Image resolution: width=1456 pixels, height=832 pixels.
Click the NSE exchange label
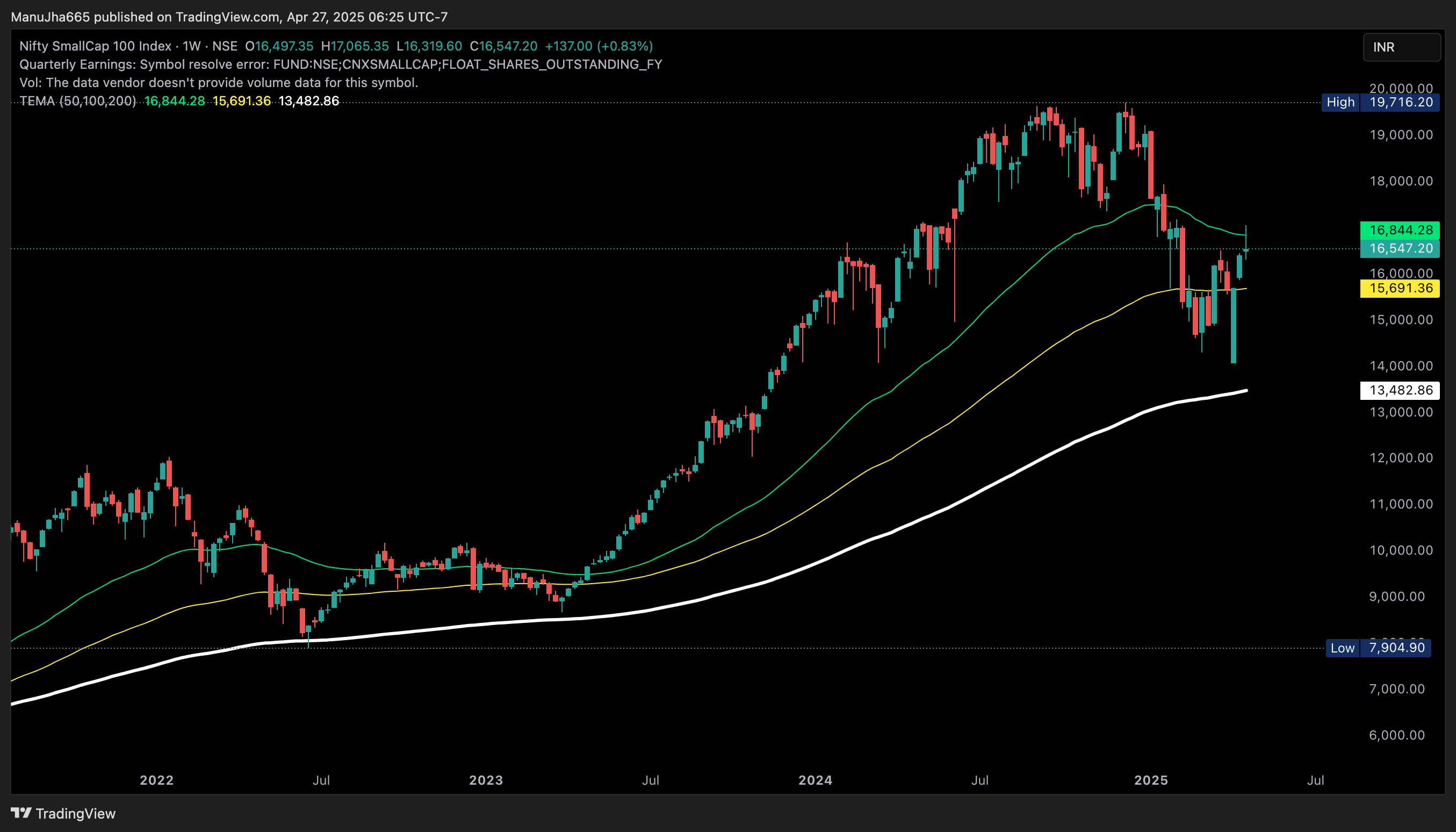(225, 46)
